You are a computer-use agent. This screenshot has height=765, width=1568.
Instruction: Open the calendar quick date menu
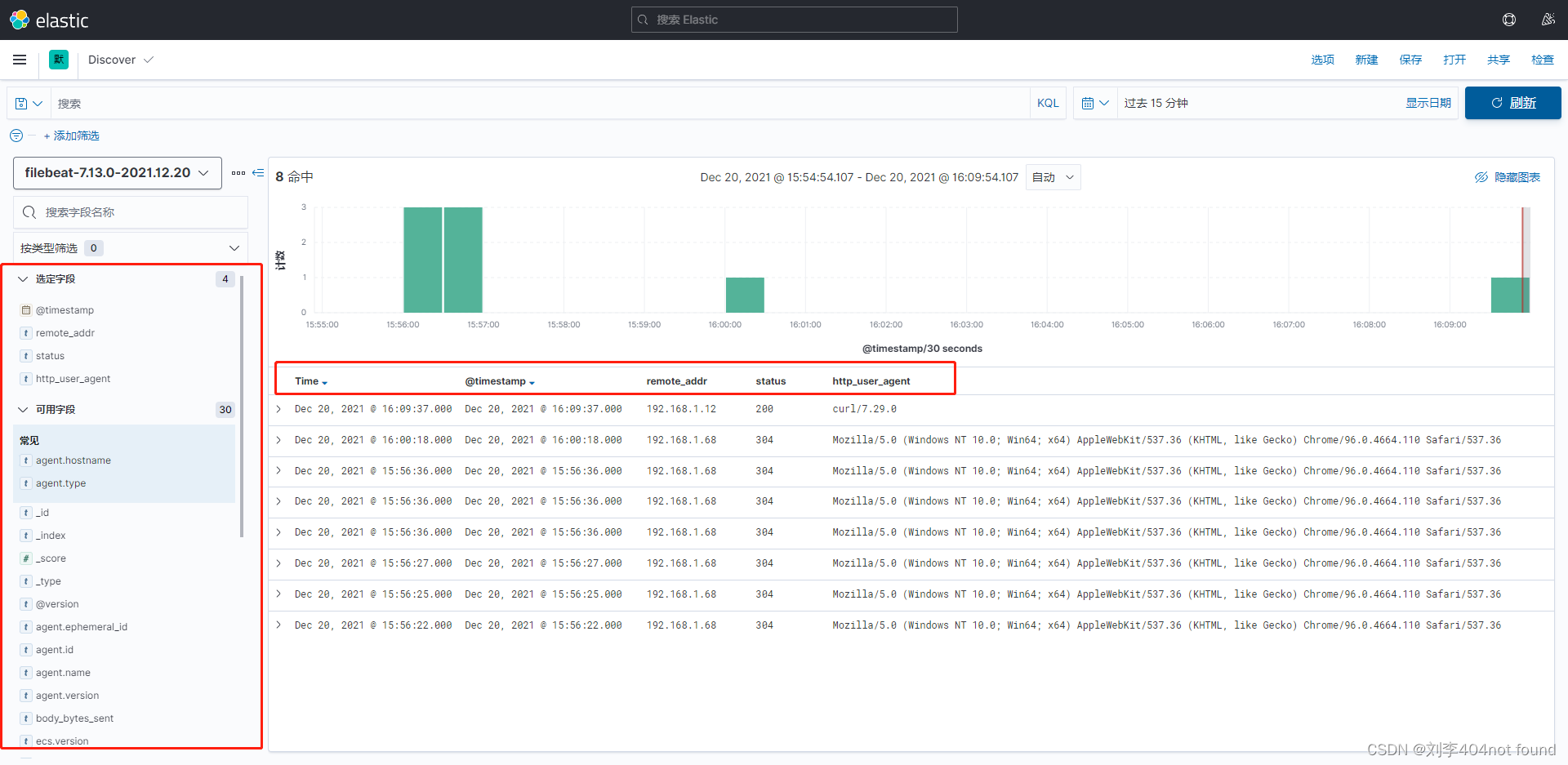coord(1095,104)
